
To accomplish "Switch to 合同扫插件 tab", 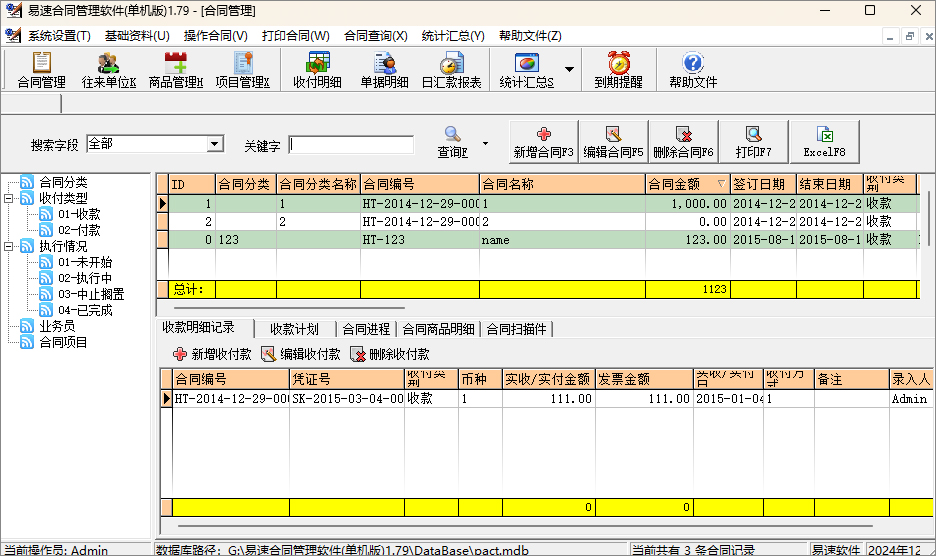I will tap(516, 329).
